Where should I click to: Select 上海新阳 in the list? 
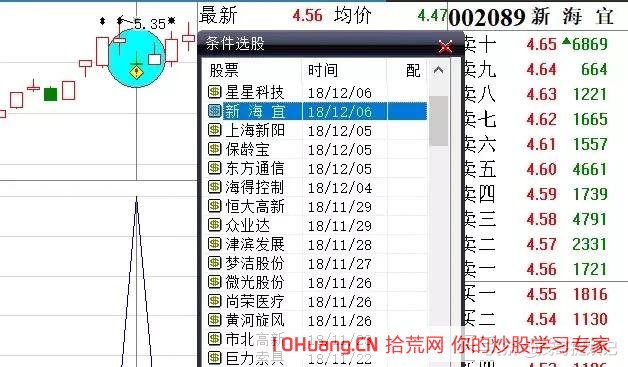255,130
